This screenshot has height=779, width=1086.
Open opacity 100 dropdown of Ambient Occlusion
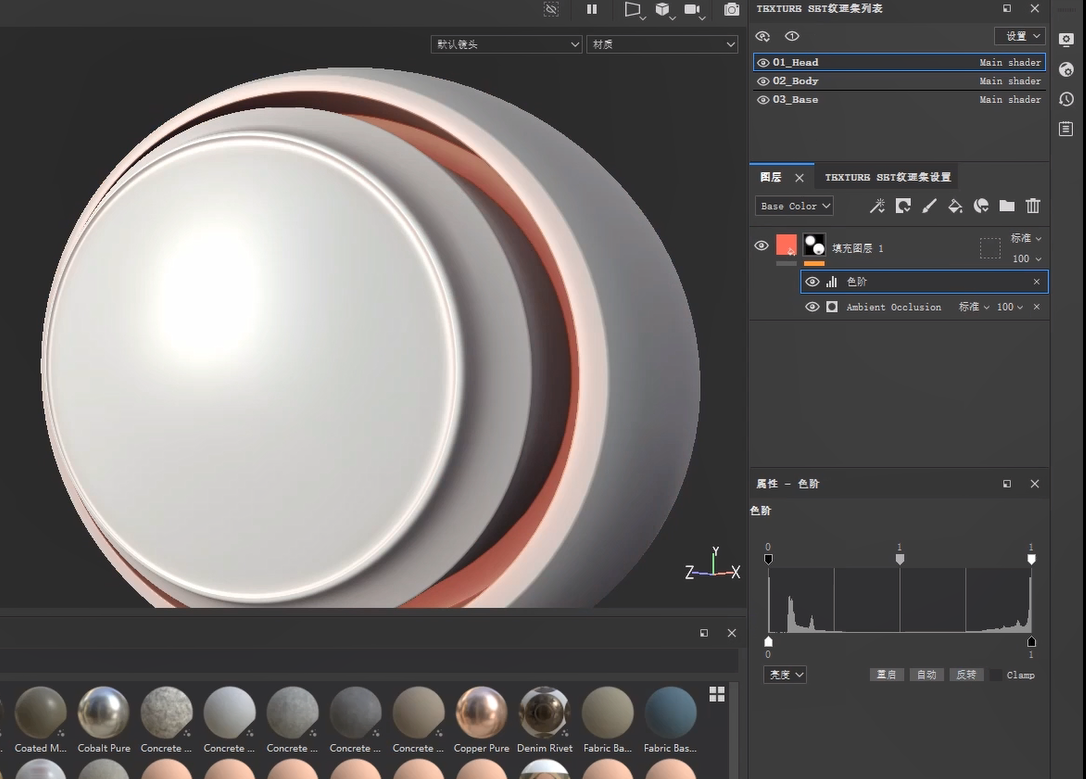tap(1010, 307)
